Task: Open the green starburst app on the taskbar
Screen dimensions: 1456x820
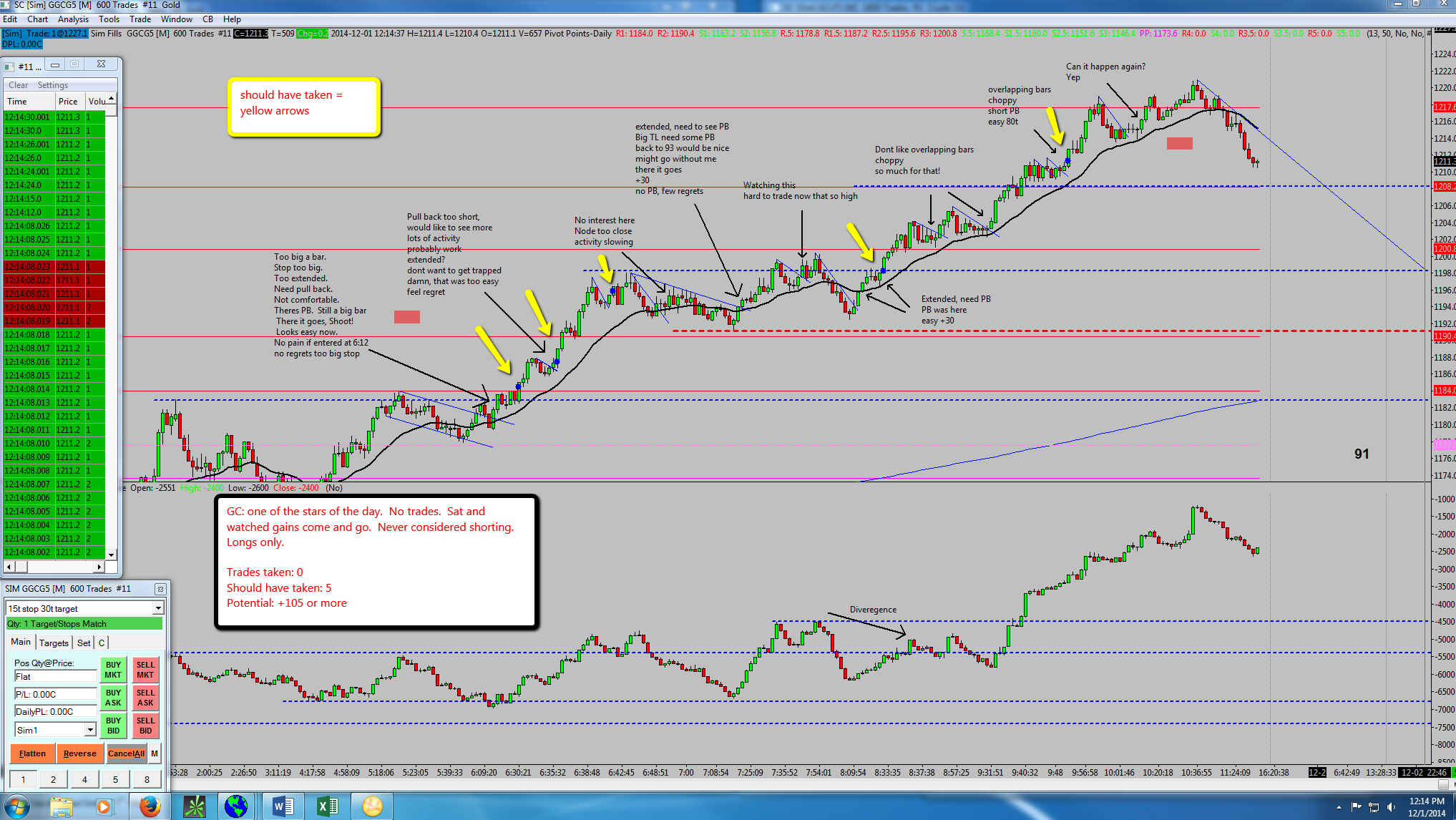Action: (x=194, y=806)
